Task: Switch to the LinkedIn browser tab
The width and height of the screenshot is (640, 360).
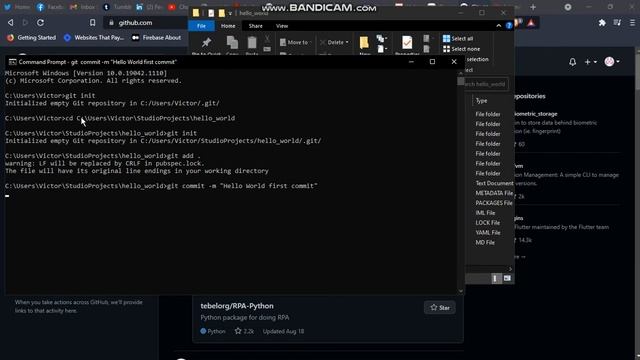Action: (148, 7)
